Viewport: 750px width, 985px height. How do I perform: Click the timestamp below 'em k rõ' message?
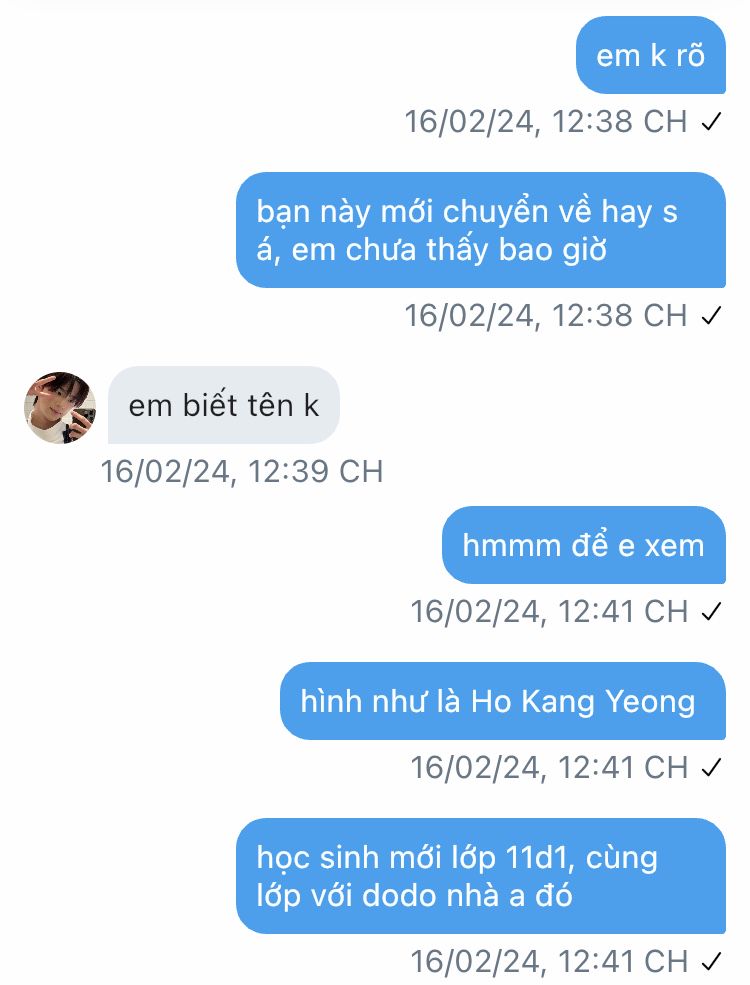pyautogui.click(x=546, y=122)
